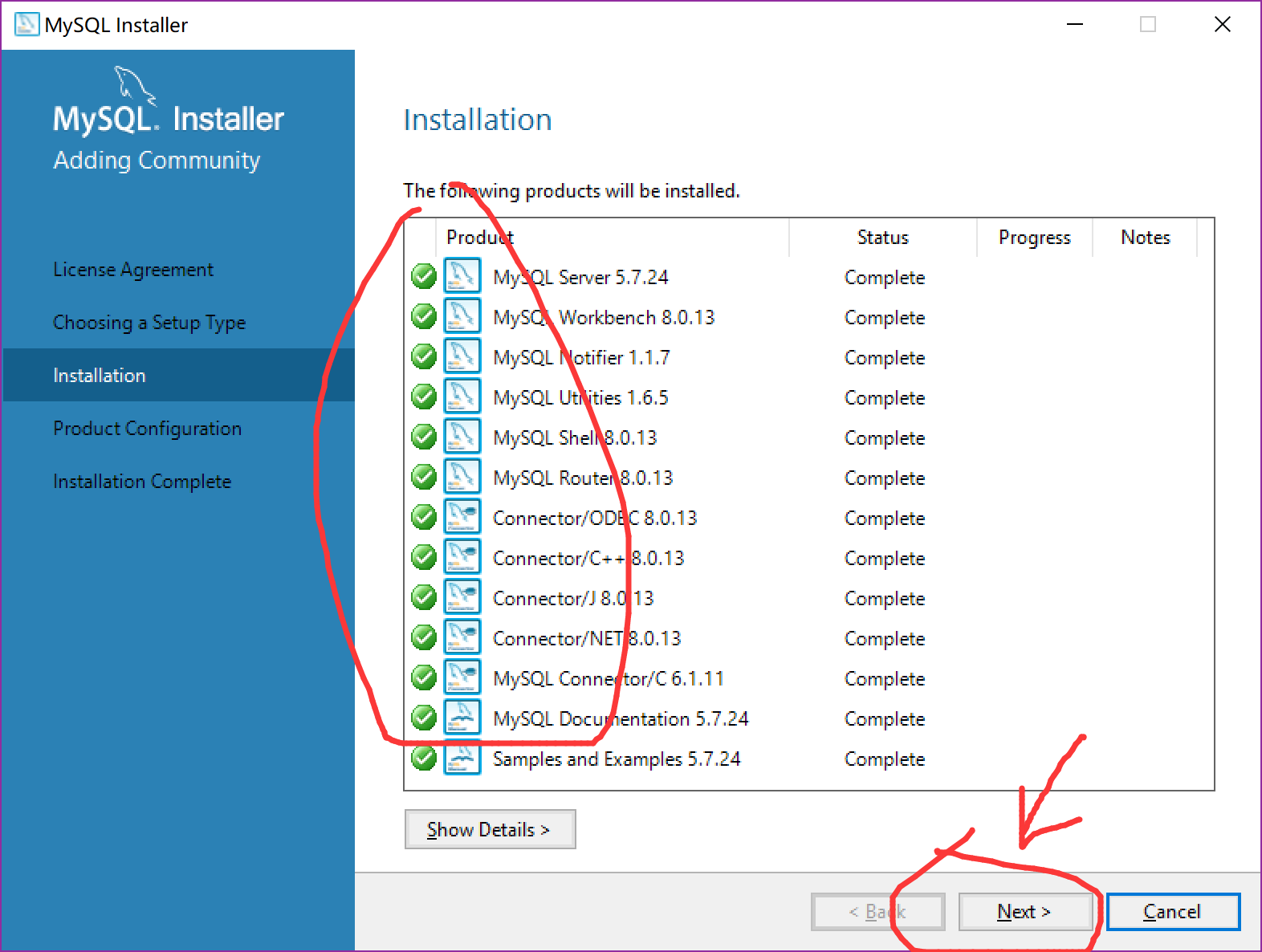Proceed with the Next button
The image size is (1262, 952).
1024,912
